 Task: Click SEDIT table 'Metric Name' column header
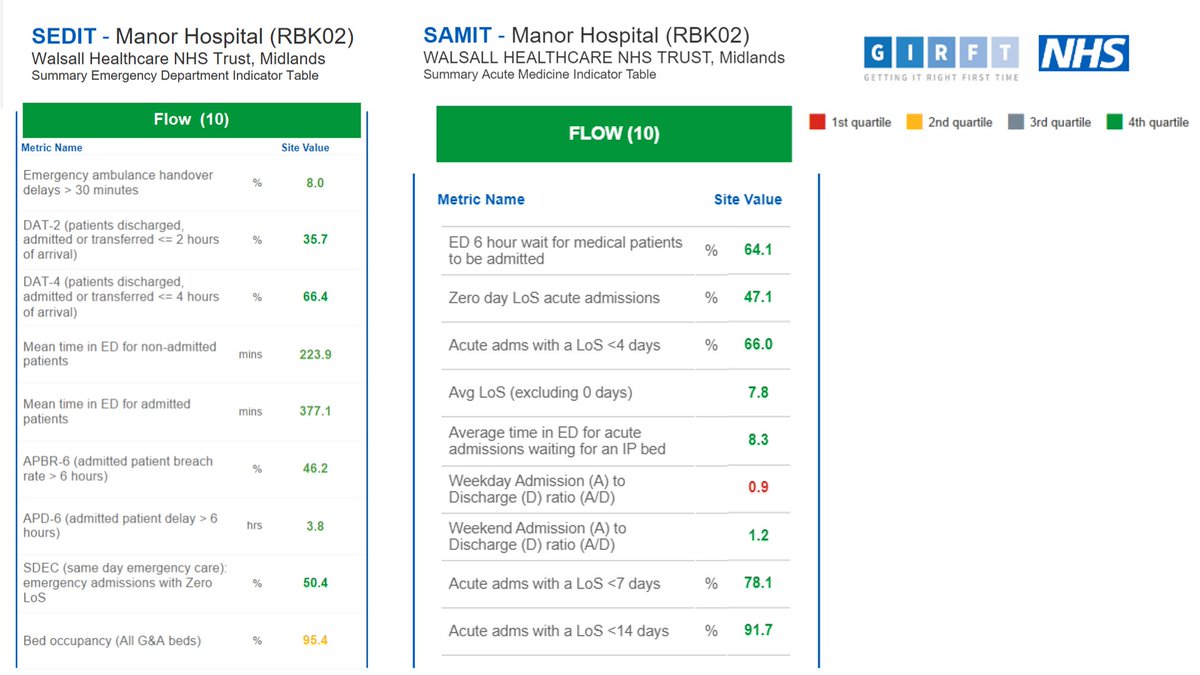pyautogui.click(x=52, y=148)
